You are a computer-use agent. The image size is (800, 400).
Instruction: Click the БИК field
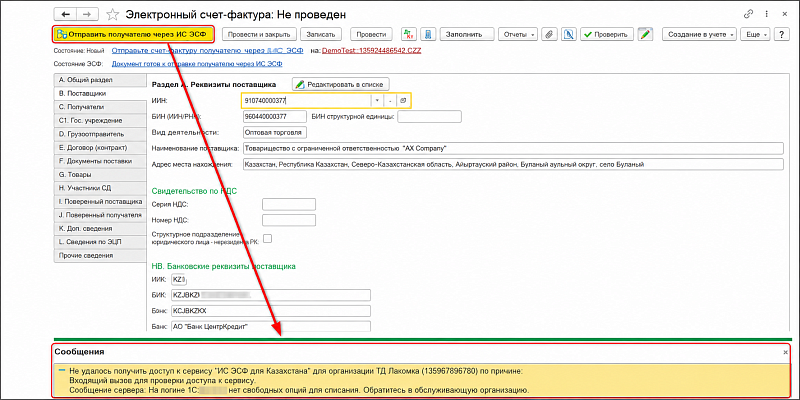point(271,295)
